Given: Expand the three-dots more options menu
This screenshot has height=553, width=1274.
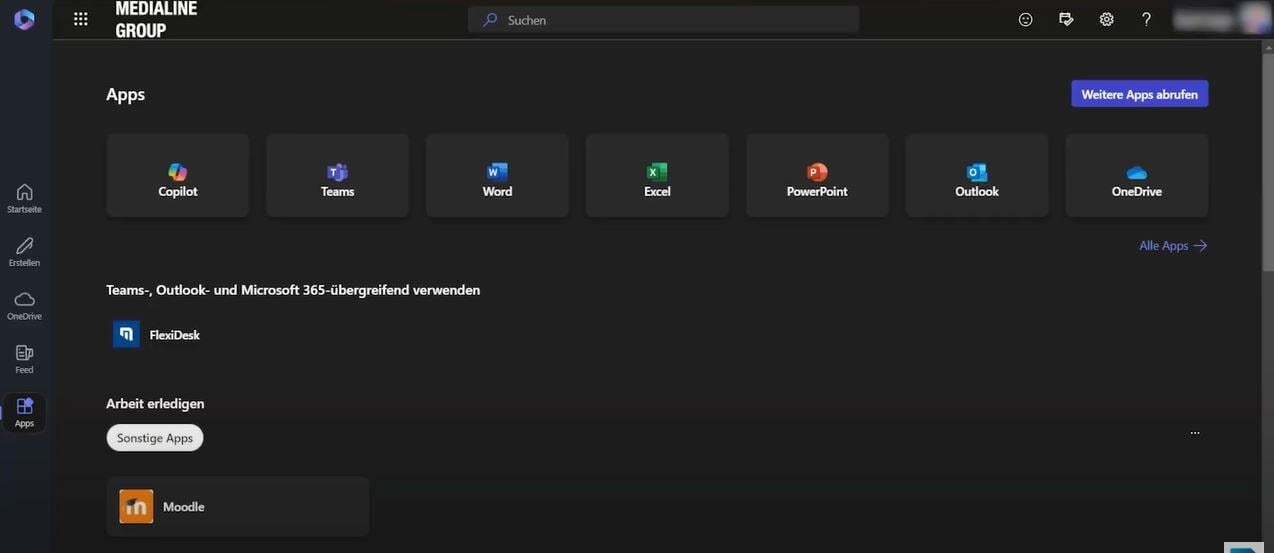Looking at the screenshot, I should point(1194,433).
